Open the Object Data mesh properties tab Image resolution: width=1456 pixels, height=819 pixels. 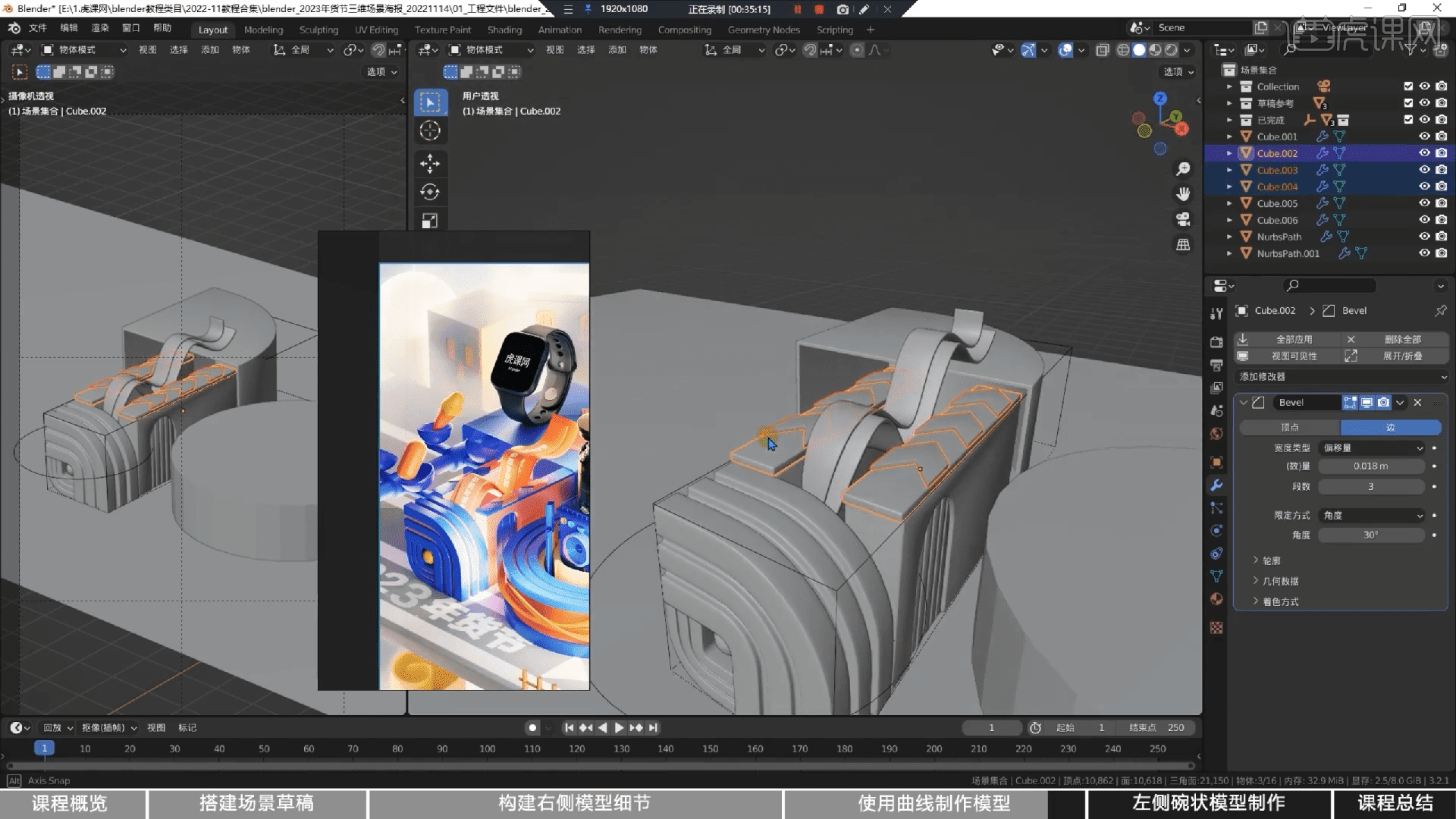(x=1216, y=576)
